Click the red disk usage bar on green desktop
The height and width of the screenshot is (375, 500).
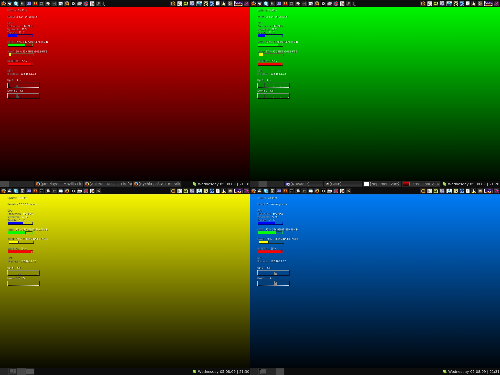pyautogui.click(x=270, y=64)
